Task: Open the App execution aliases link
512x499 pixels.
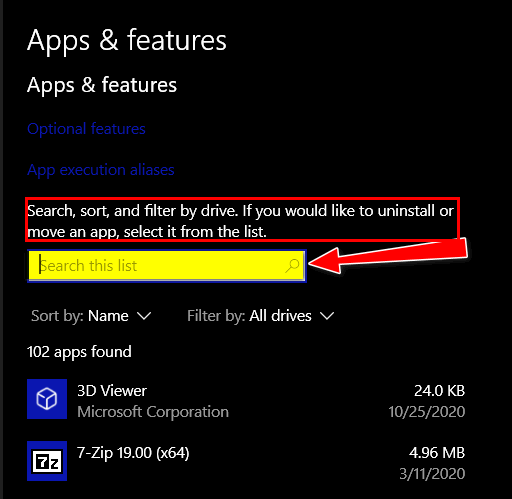Action: coord(101,170)
